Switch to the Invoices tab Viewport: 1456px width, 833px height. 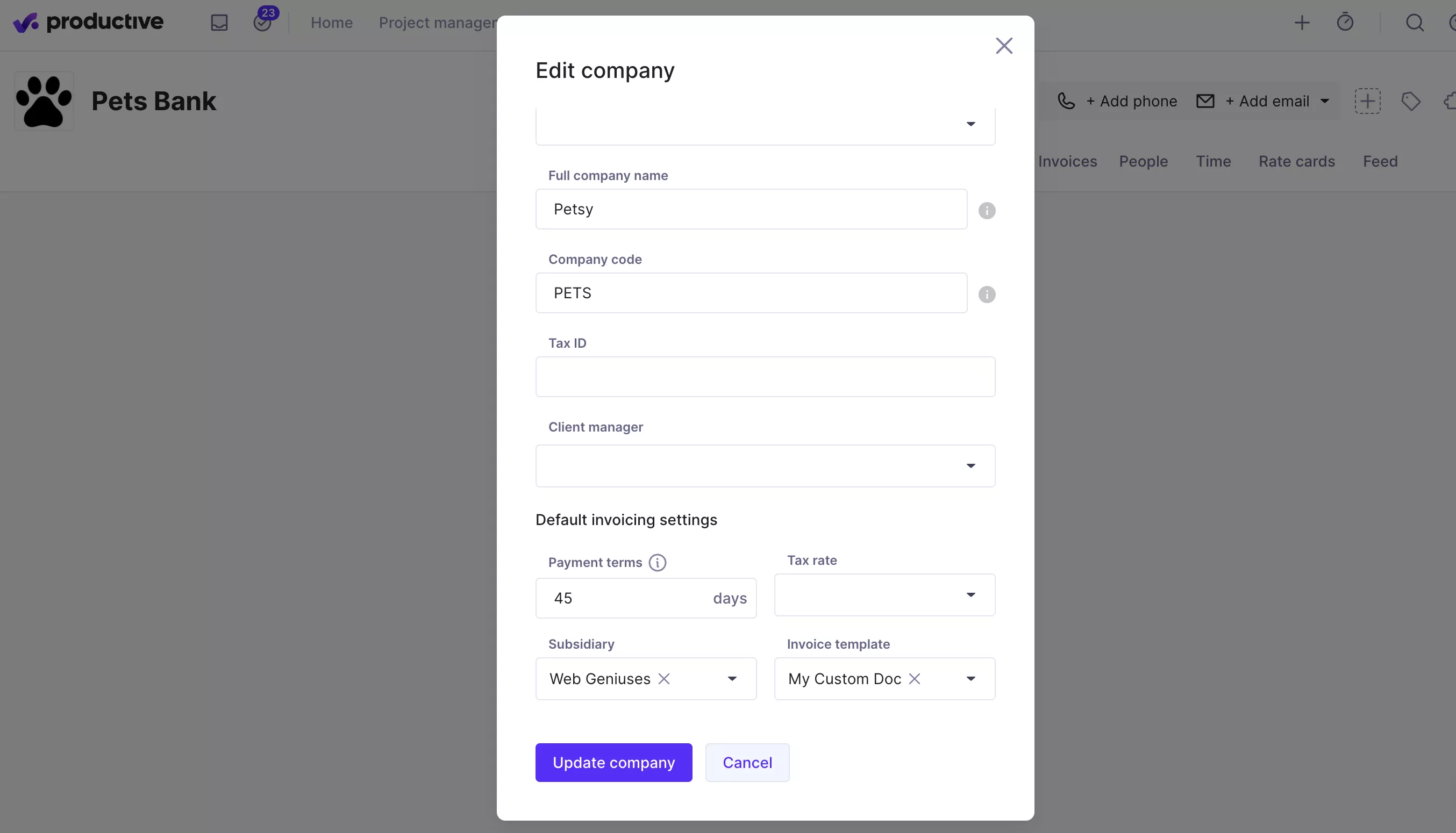1067,162
